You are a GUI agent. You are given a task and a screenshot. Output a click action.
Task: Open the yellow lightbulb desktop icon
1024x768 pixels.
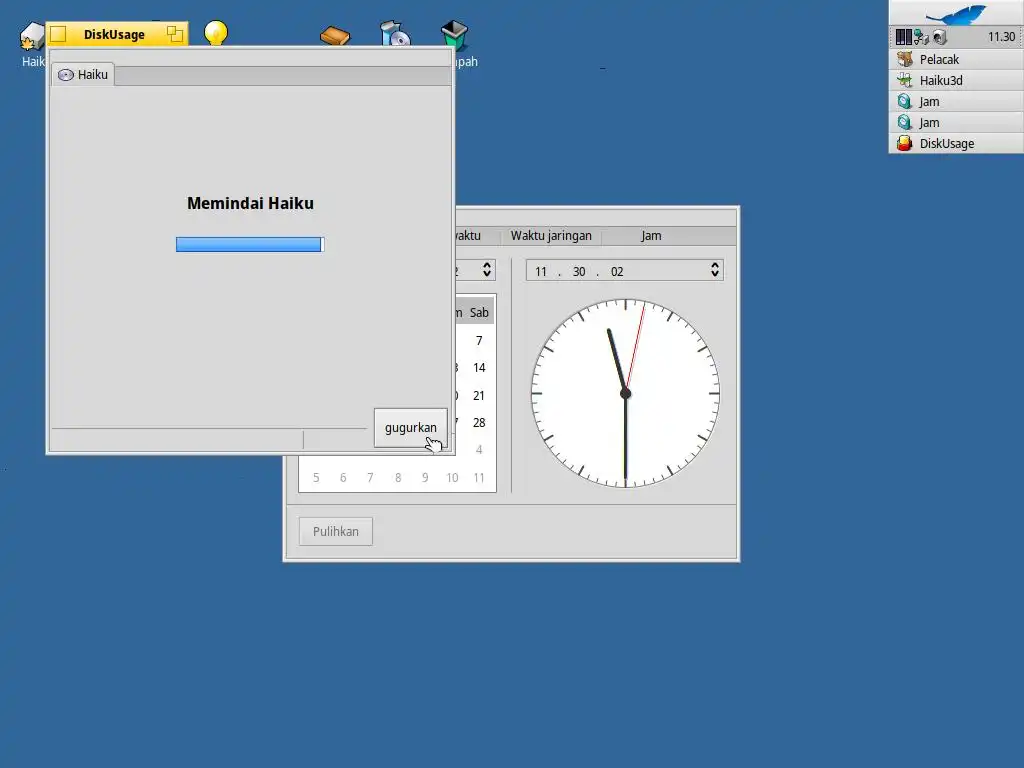coord(216,33)
